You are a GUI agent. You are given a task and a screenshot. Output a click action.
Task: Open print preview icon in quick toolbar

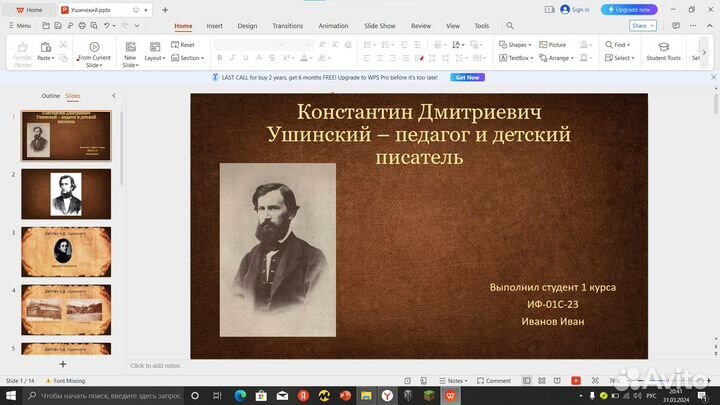(94, 26)
